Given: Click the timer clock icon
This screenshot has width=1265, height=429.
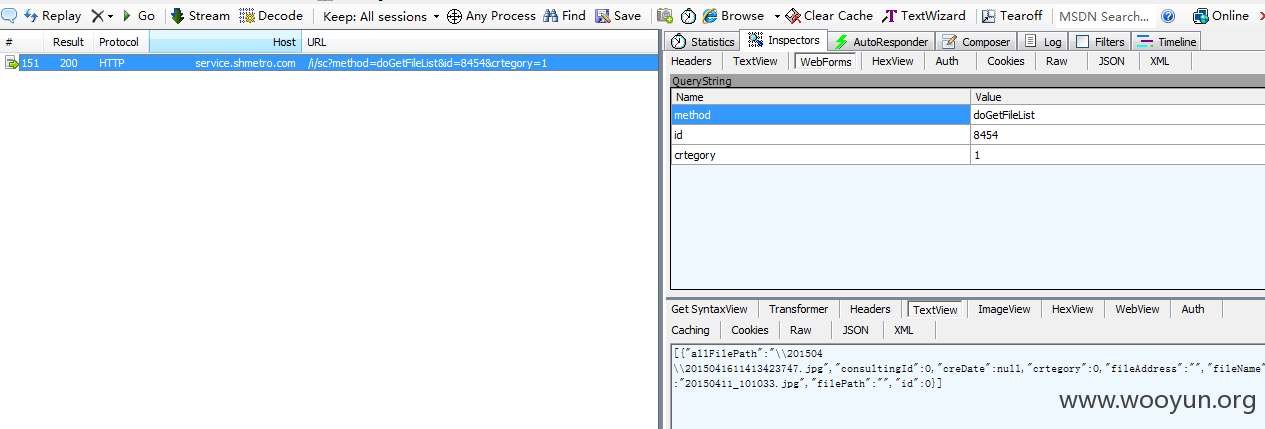Looking at the screenshot, I should (688, 16).
